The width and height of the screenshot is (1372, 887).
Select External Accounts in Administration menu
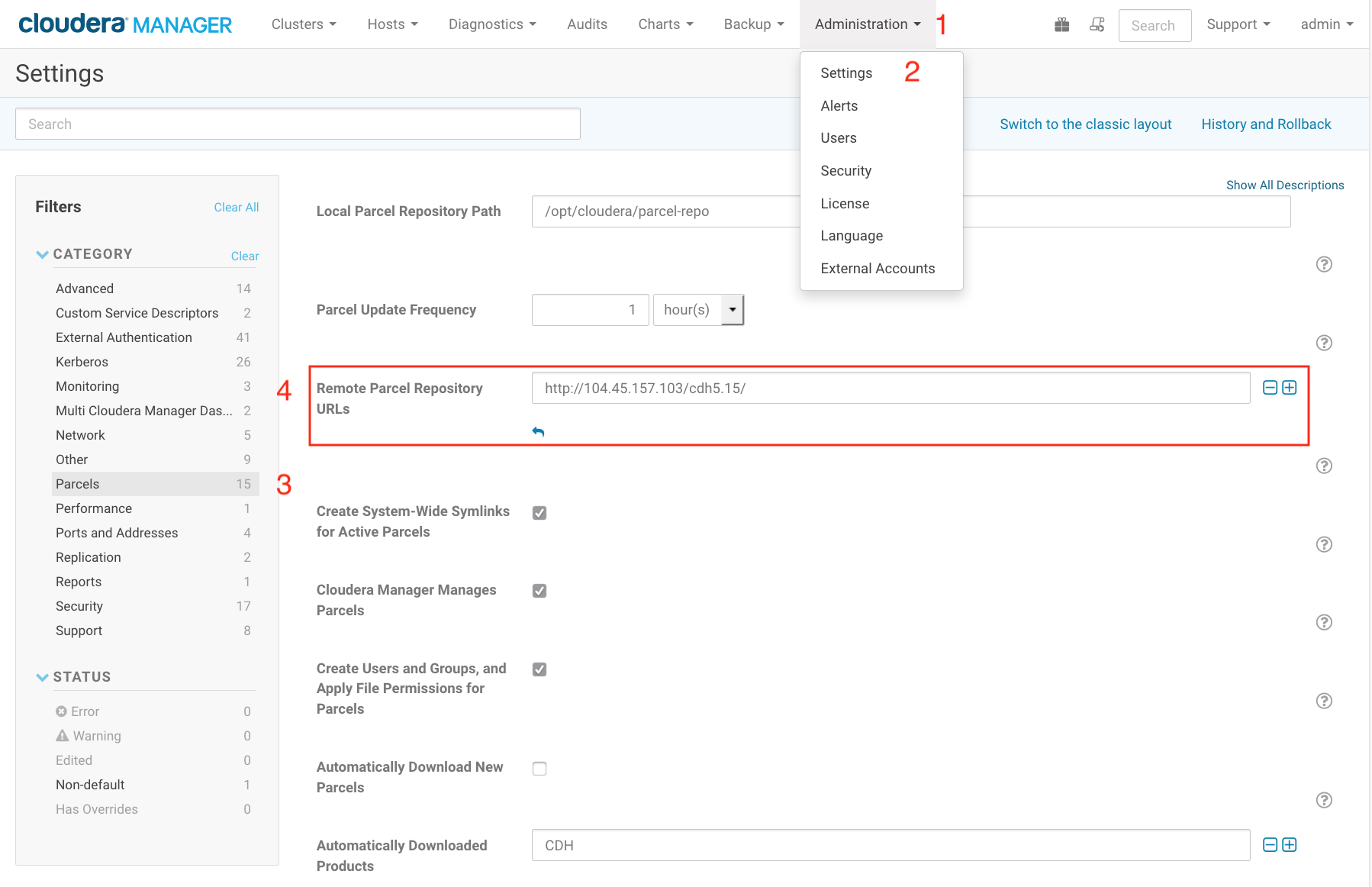(878, 269)
